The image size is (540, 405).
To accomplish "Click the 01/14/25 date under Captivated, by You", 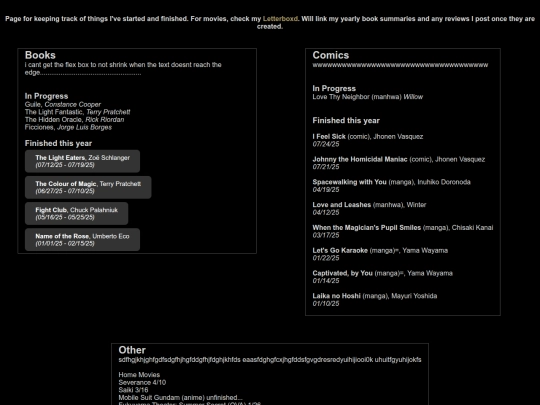I will [326, 281].
